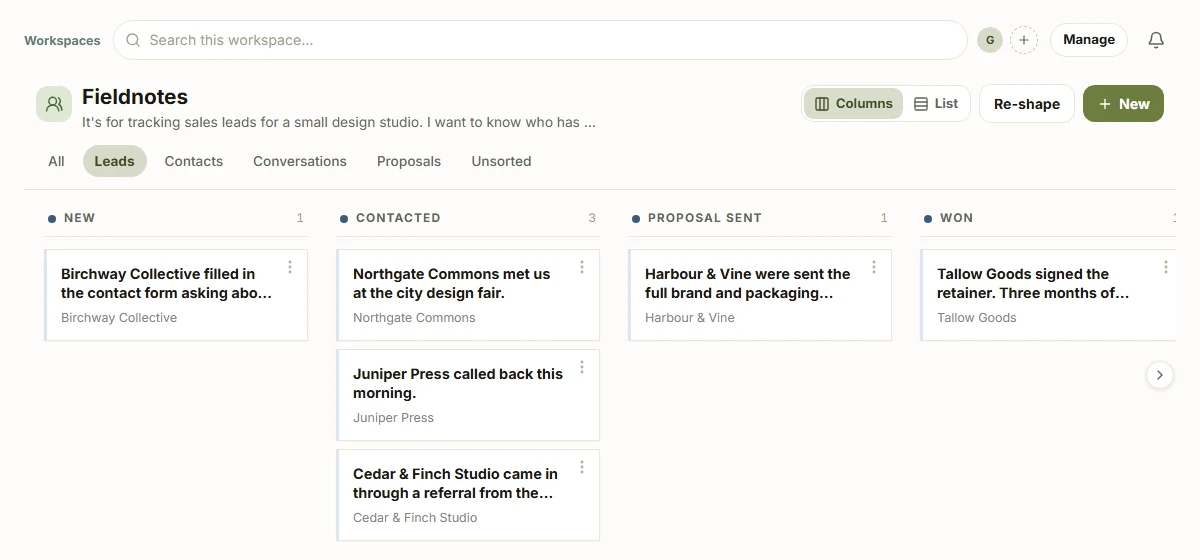This screenshot has width=1200, height=560.
Task: Open the Unsorted tab
Action: [501, 161]
